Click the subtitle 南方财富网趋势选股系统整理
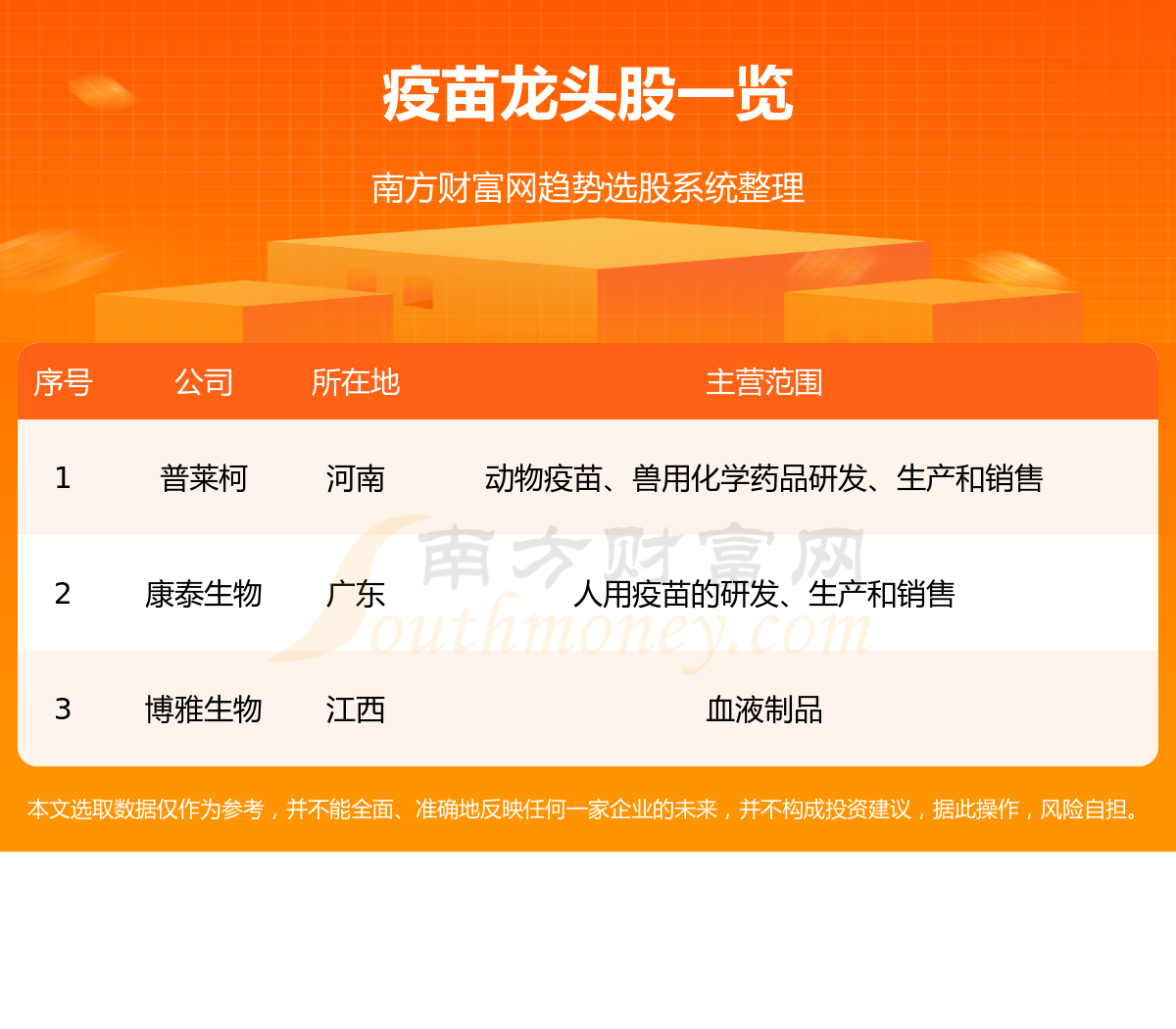 [588, 187]
